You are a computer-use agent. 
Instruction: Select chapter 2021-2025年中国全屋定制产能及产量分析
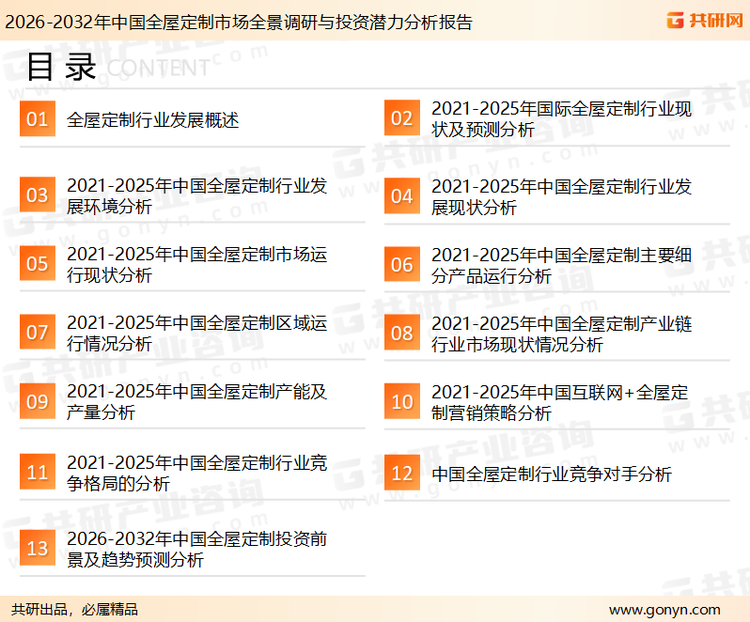(x=197, y=401)
